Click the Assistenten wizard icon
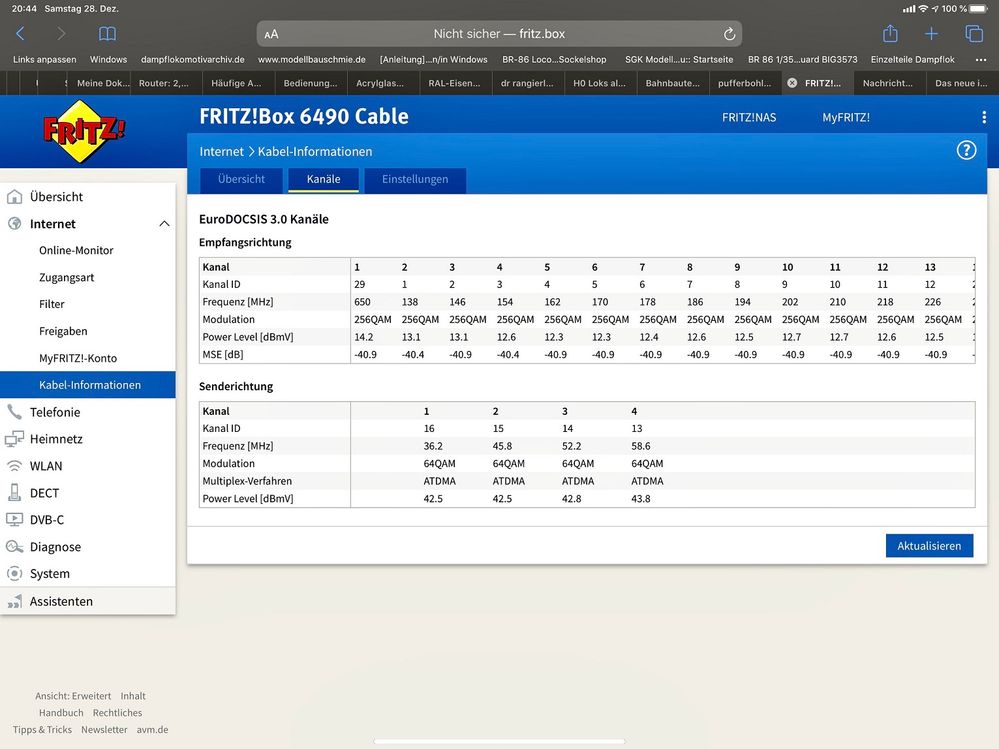999x749 pixels. point(15,601)
